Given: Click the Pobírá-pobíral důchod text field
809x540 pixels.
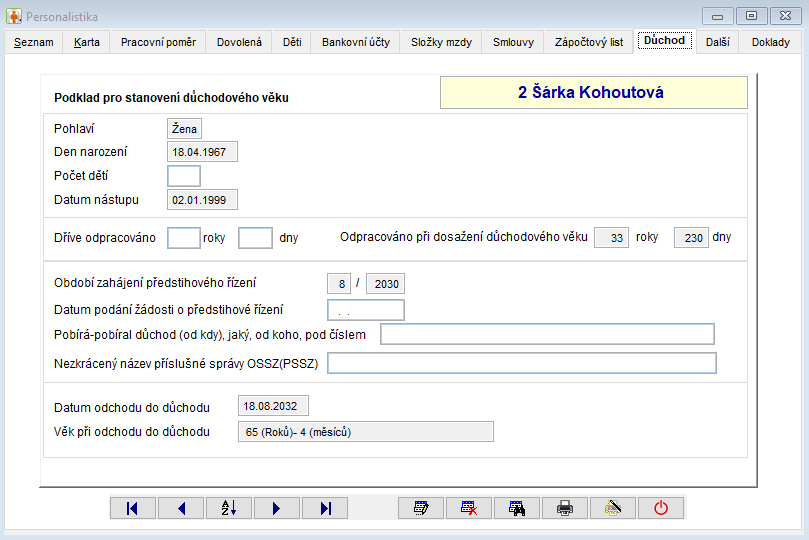Looking at the screenshot, I should point(547,334).
